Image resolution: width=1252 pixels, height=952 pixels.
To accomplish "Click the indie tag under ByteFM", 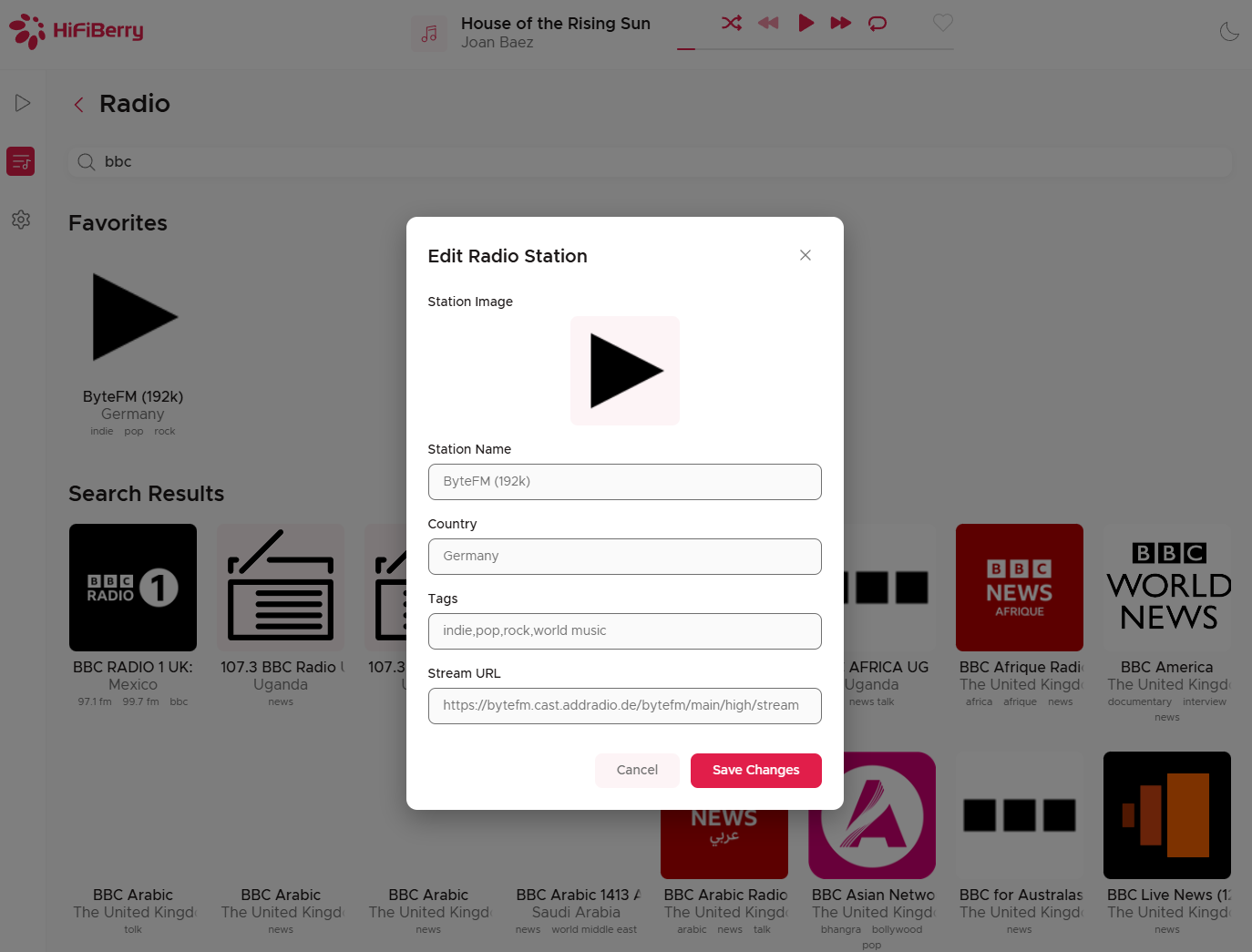I will 102,432.
